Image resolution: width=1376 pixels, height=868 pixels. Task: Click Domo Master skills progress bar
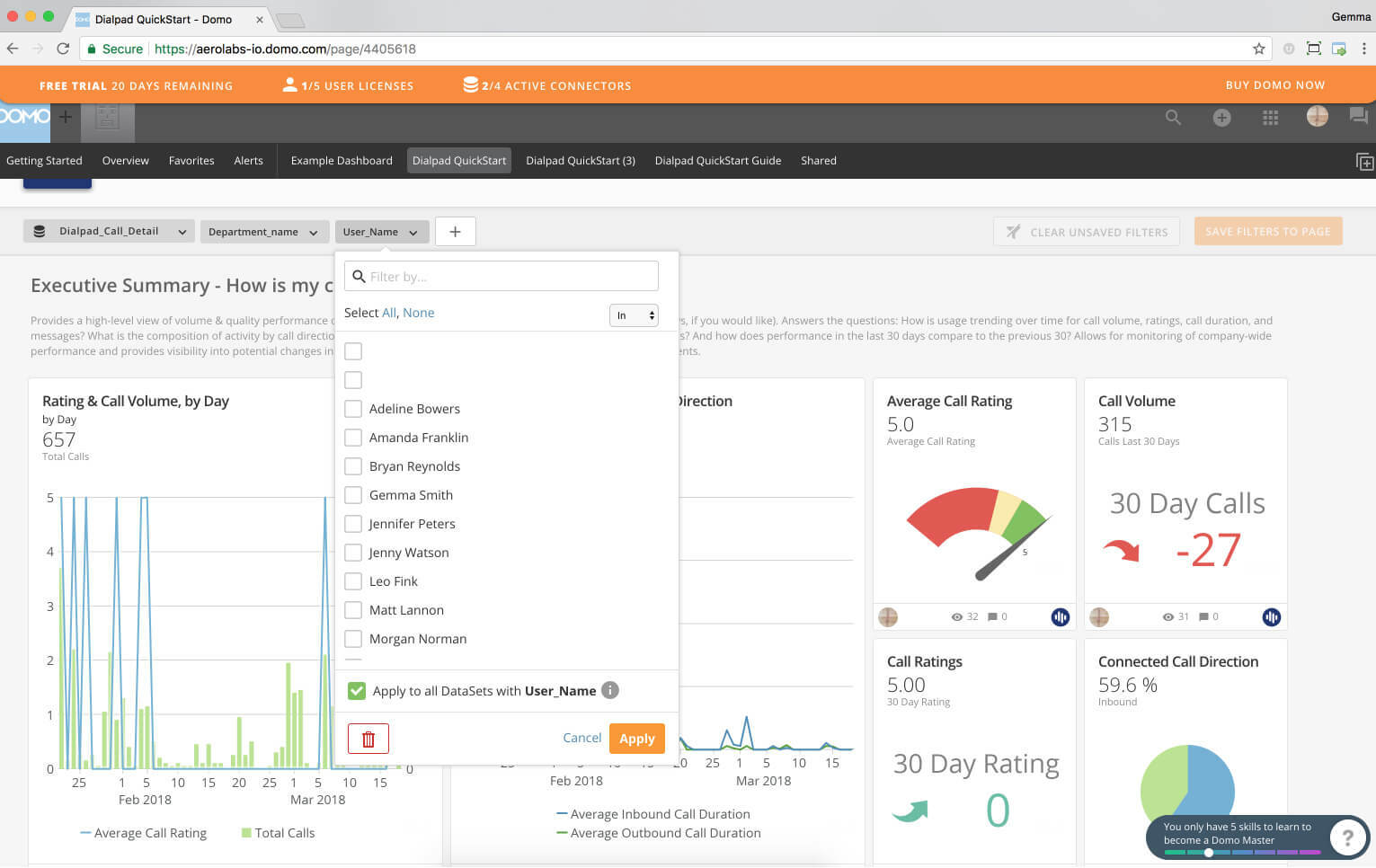click(1242, 852)
